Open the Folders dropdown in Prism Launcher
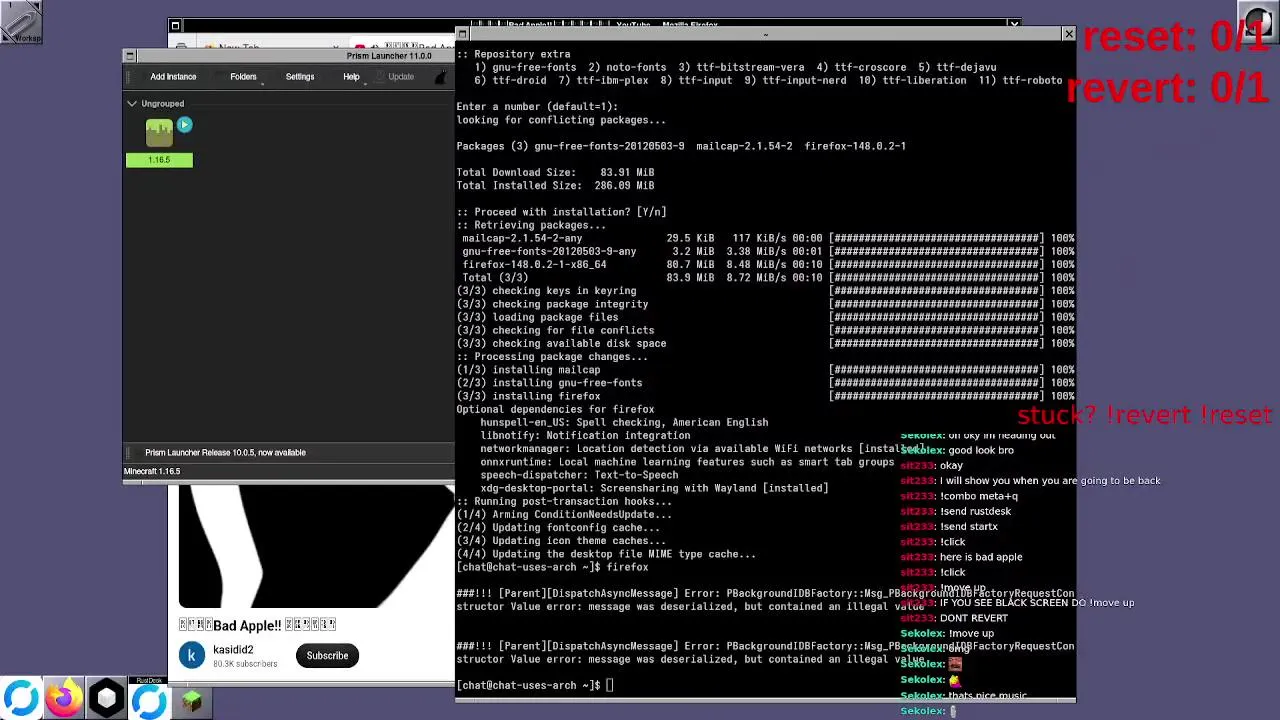Screen dimensions: 1280x720 tap(243, 77)
